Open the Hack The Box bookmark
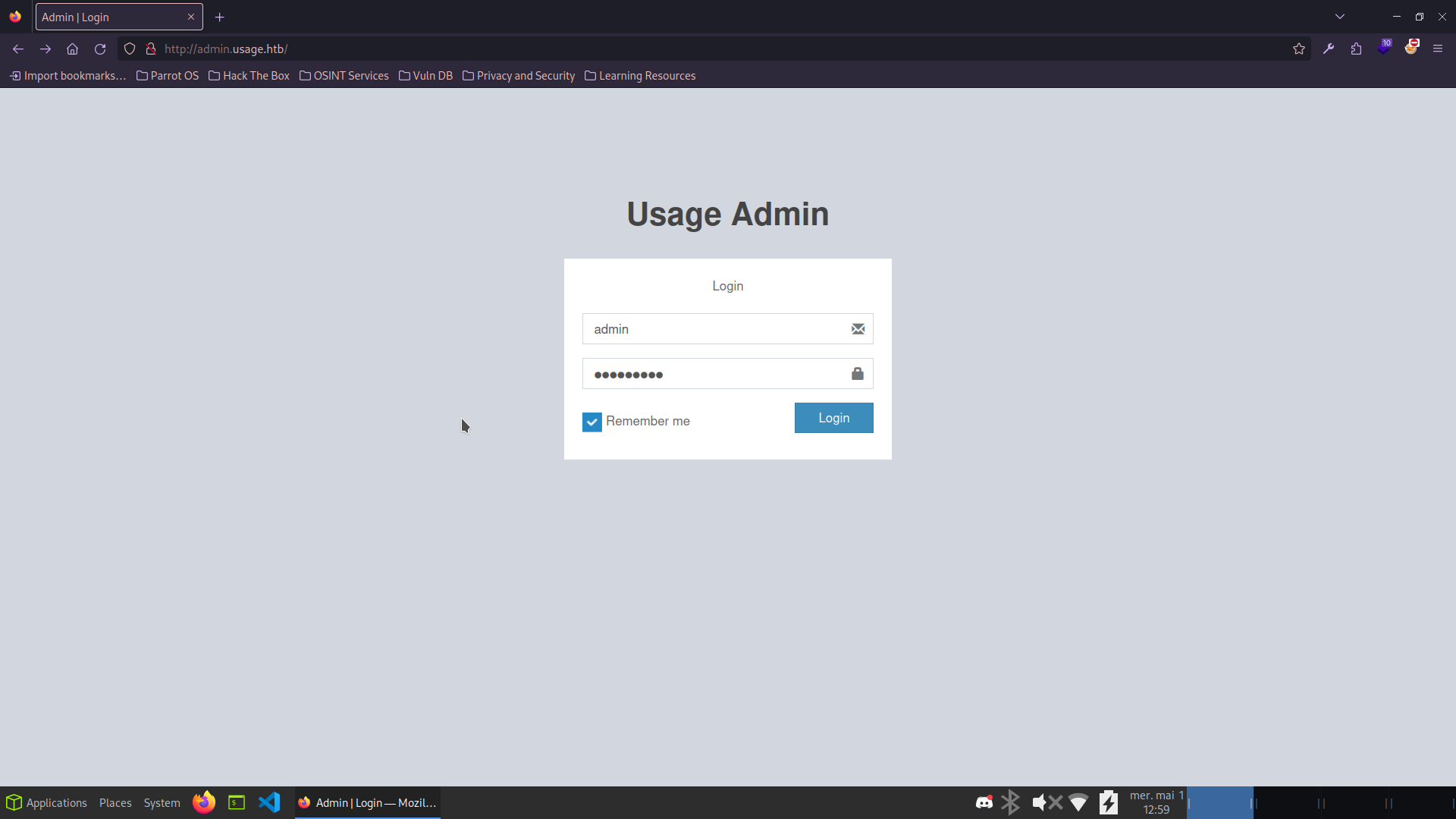Viewport: 1456px width, 819px height. pos(248,75)
